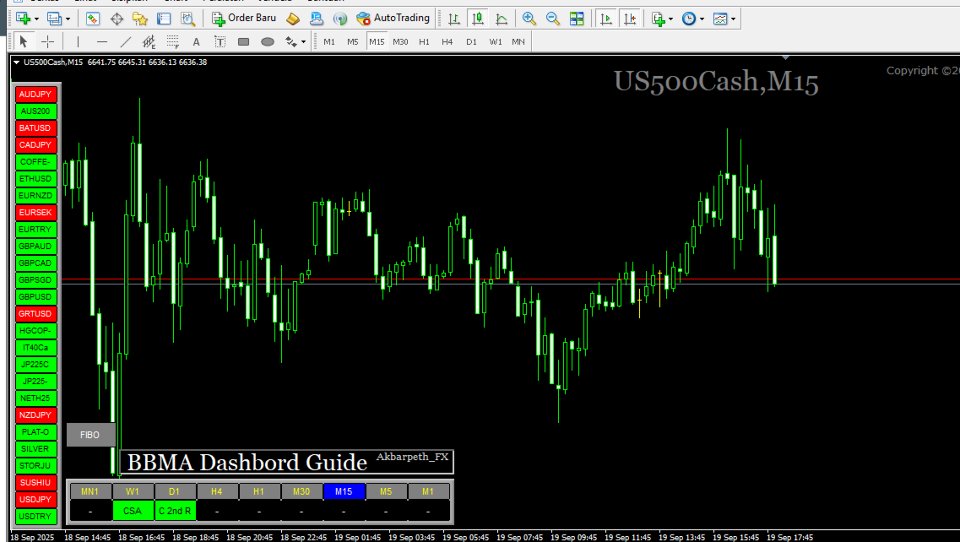
Task: Select MN in timeframe toolbar
Action: tap(518, 42)
